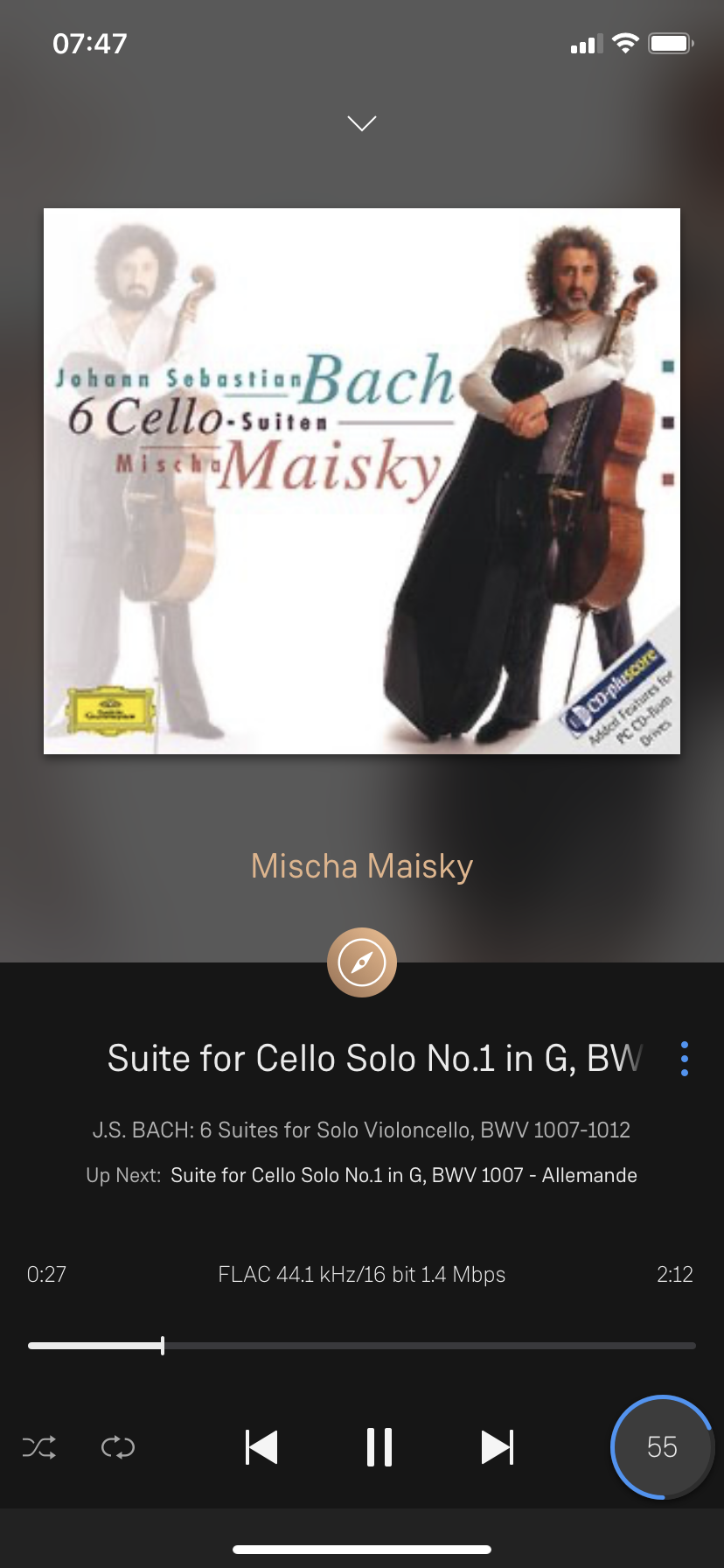Tap the battery status icon
The height and width of the screenshot is (1568, 724).
pos(671,43)
